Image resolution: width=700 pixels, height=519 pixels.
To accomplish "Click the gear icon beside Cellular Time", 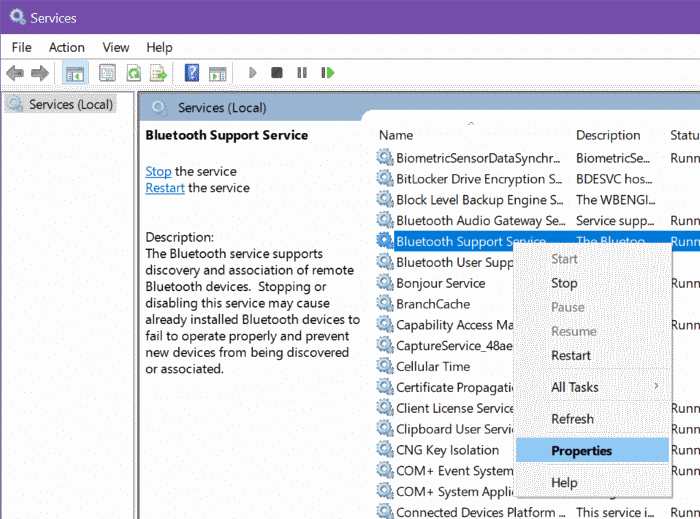I will (x=384, y=365).
